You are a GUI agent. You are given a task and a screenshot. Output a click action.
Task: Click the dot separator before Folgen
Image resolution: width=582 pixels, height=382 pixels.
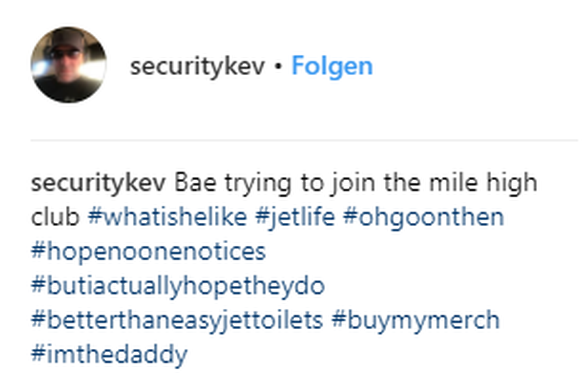pos(278,67)
